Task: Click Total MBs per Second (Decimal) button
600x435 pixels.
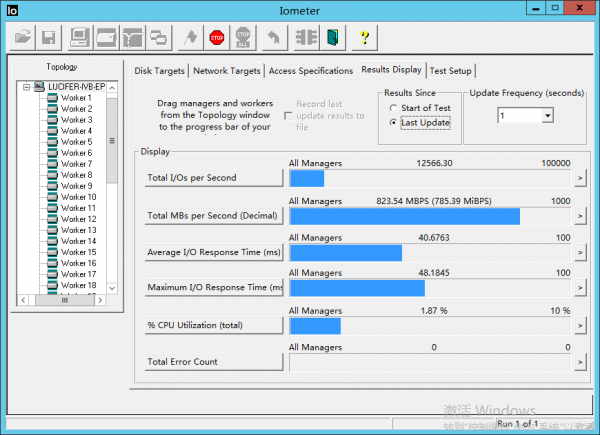Action: pyautogui.click(x=214, y=216)
